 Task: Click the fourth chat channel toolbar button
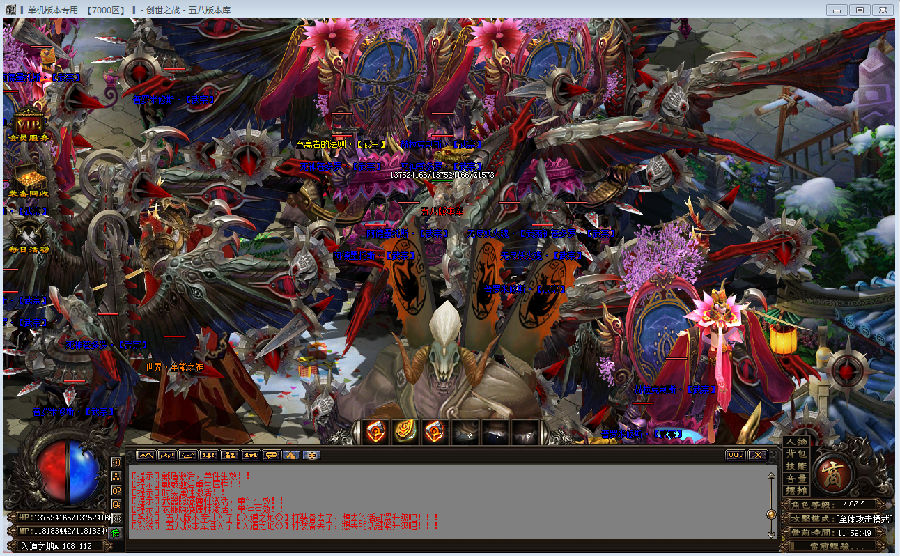(208, 455)
